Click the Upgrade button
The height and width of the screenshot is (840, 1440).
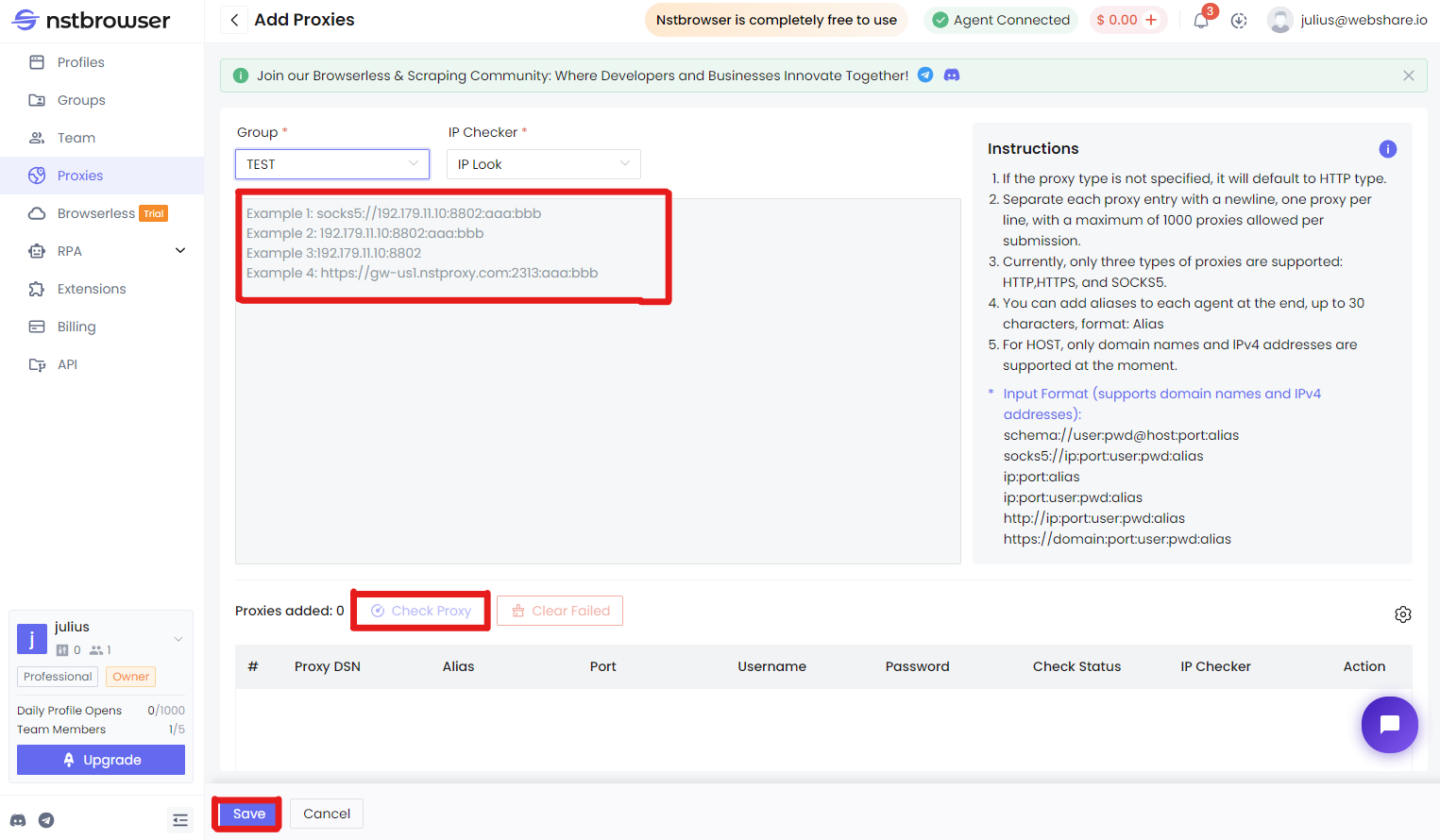point(101,760)
